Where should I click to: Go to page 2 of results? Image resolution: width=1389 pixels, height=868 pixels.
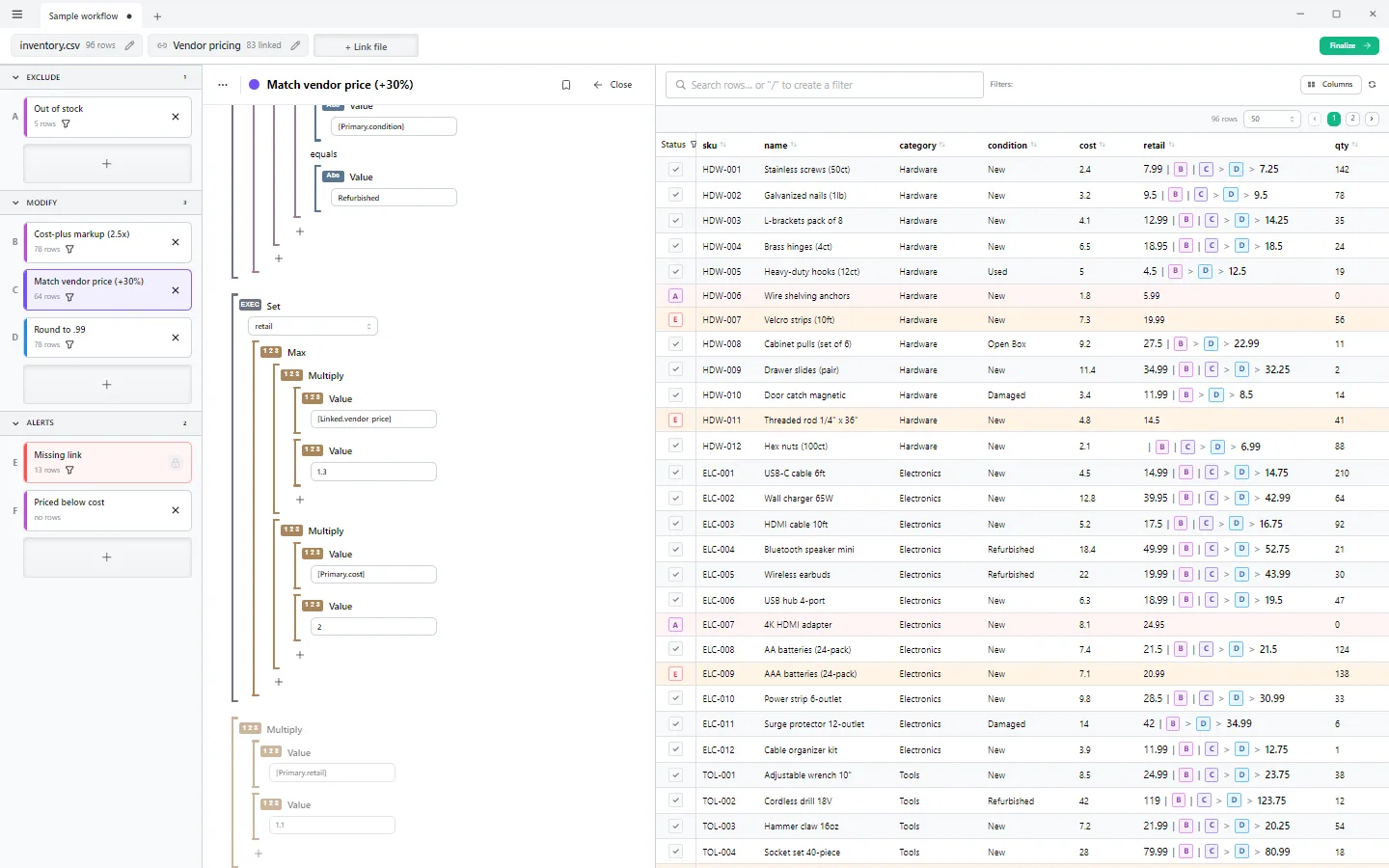[1352, 119]
